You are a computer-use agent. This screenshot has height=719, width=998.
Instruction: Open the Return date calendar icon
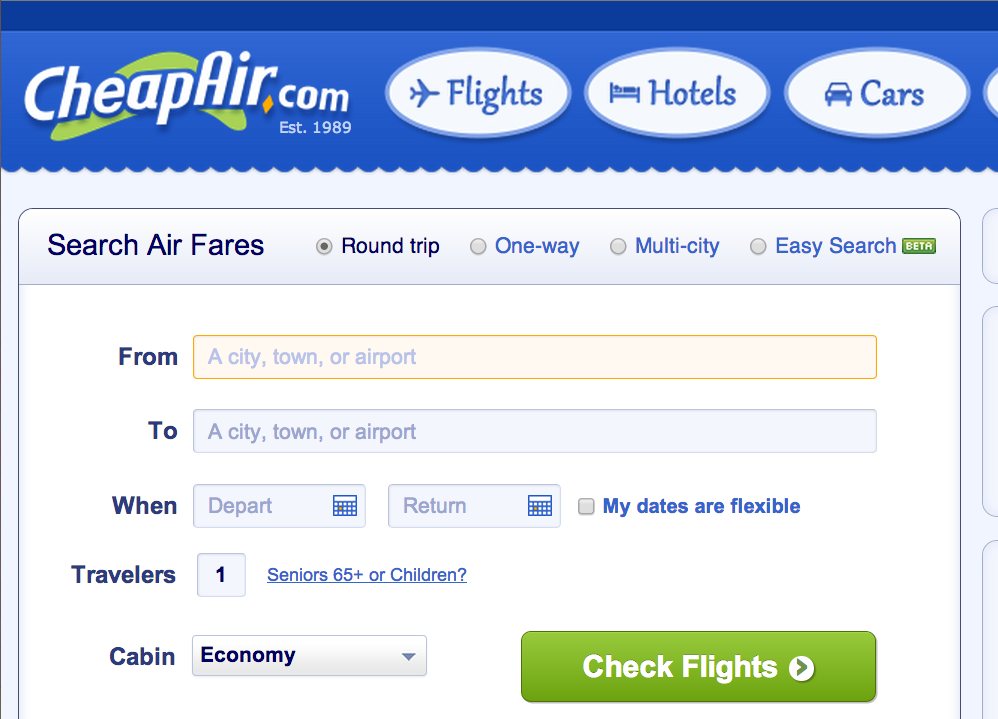(540, 505)
